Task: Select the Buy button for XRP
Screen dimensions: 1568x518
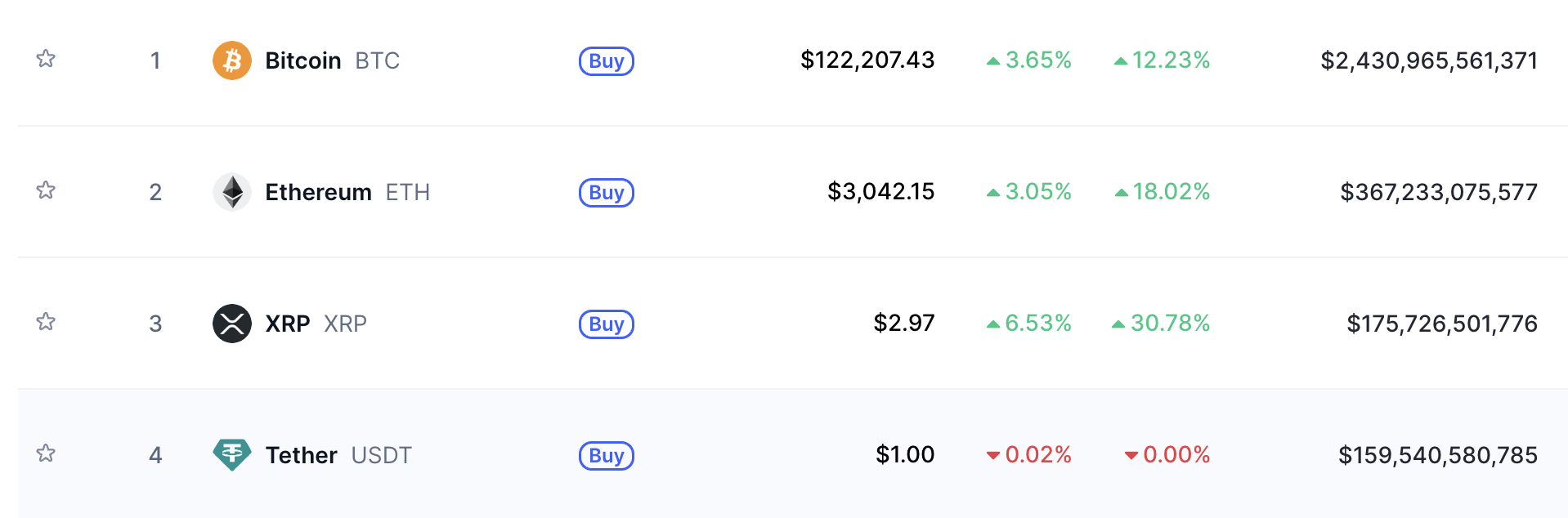Action: [607, 324]
